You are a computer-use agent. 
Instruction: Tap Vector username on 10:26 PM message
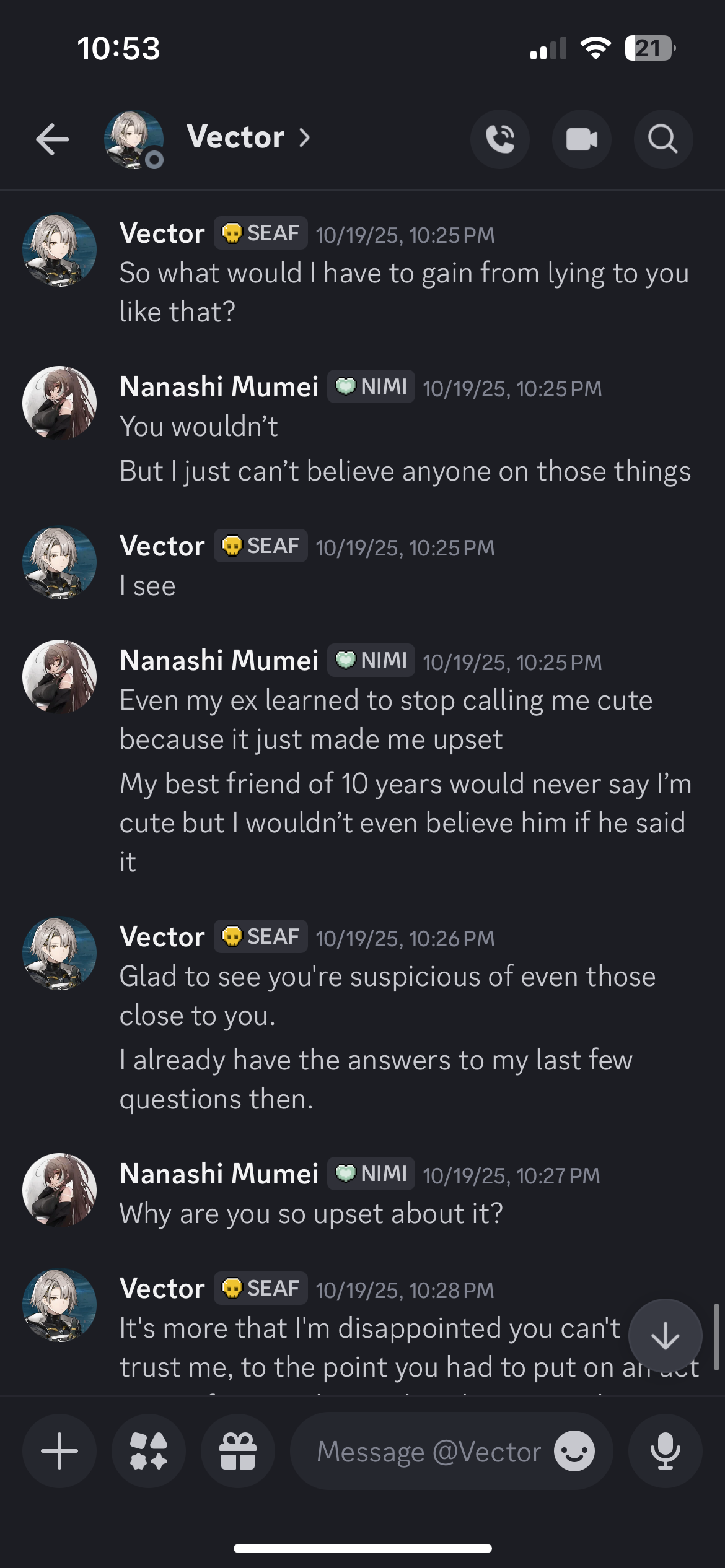(x=162, y=936)
